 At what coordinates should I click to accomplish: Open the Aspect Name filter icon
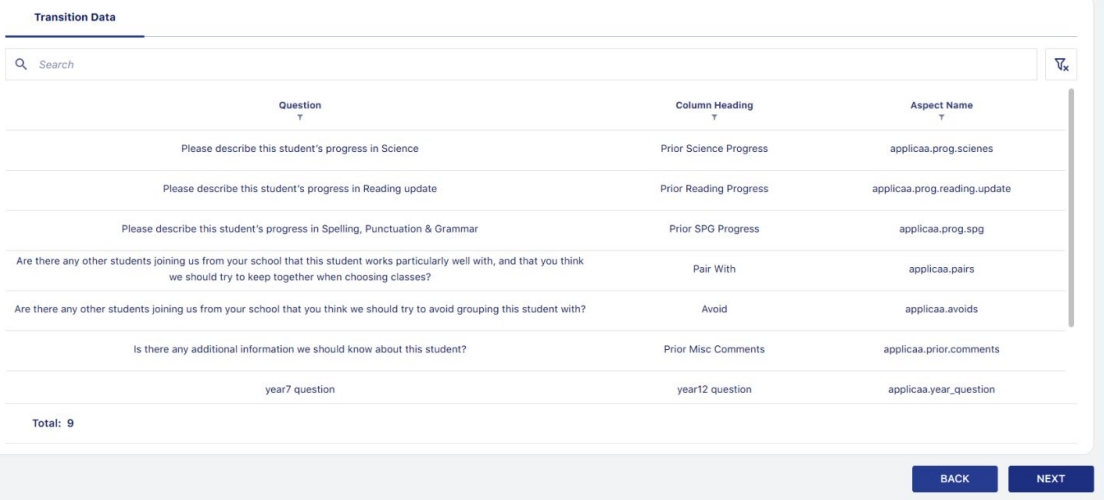[x=941, y=118]
